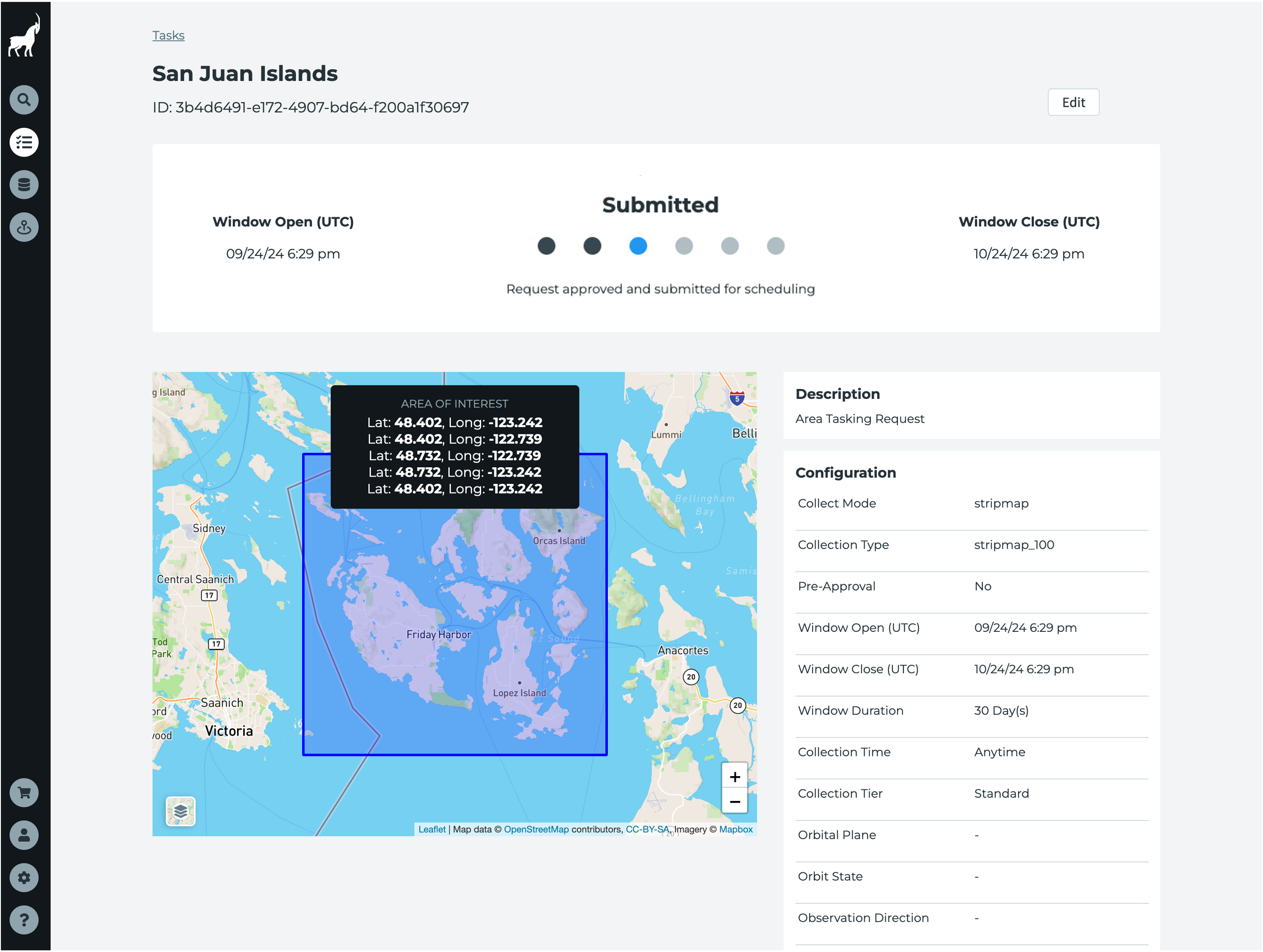Click the header Window Close date 10/24/24

pyautogui.click(x=1029, y=254)
